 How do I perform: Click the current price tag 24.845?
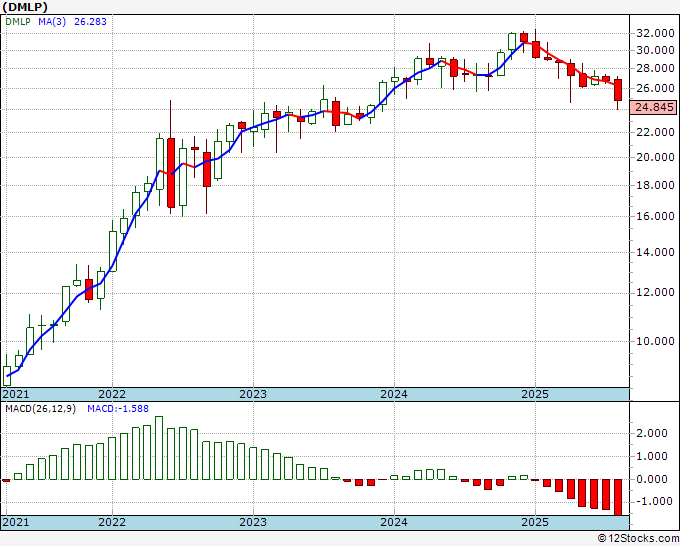click(654, 107)
